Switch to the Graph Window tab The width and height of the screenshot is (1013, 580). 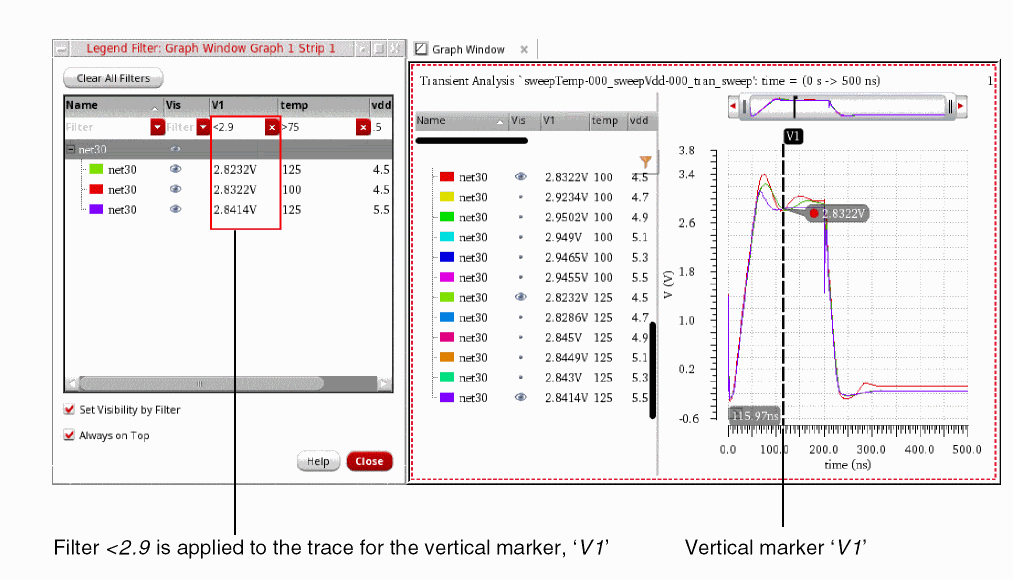click(x=468, y=49)
